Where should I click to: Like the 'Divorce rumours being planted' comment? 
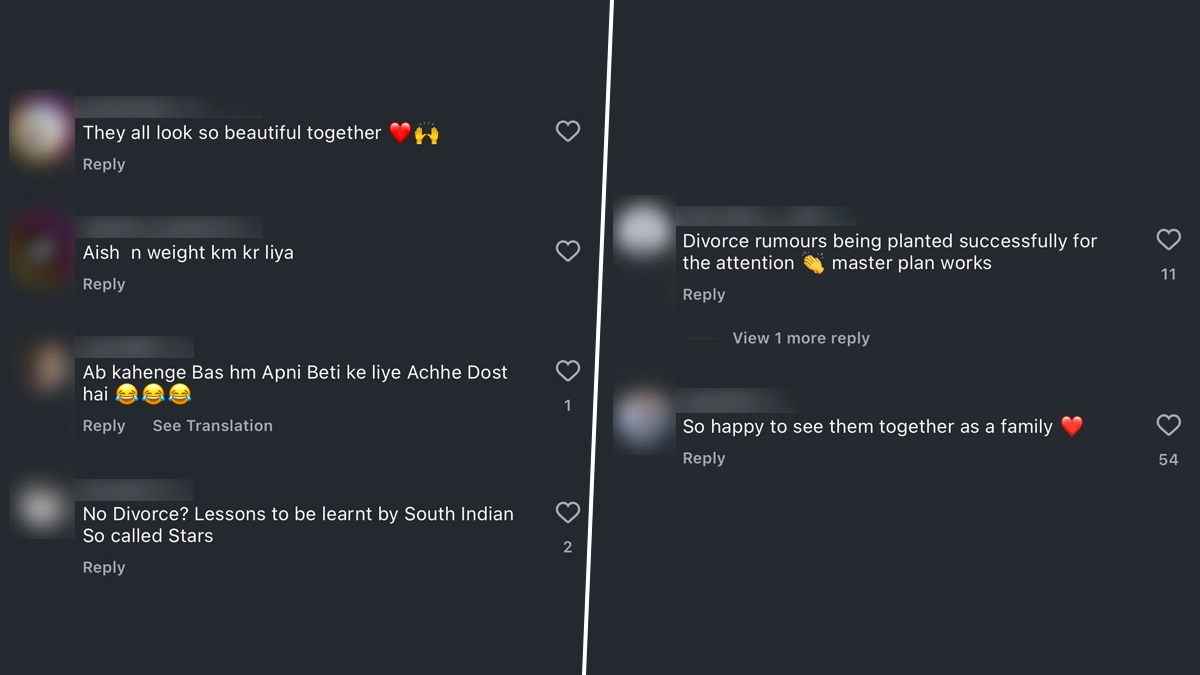(1168, 239)
